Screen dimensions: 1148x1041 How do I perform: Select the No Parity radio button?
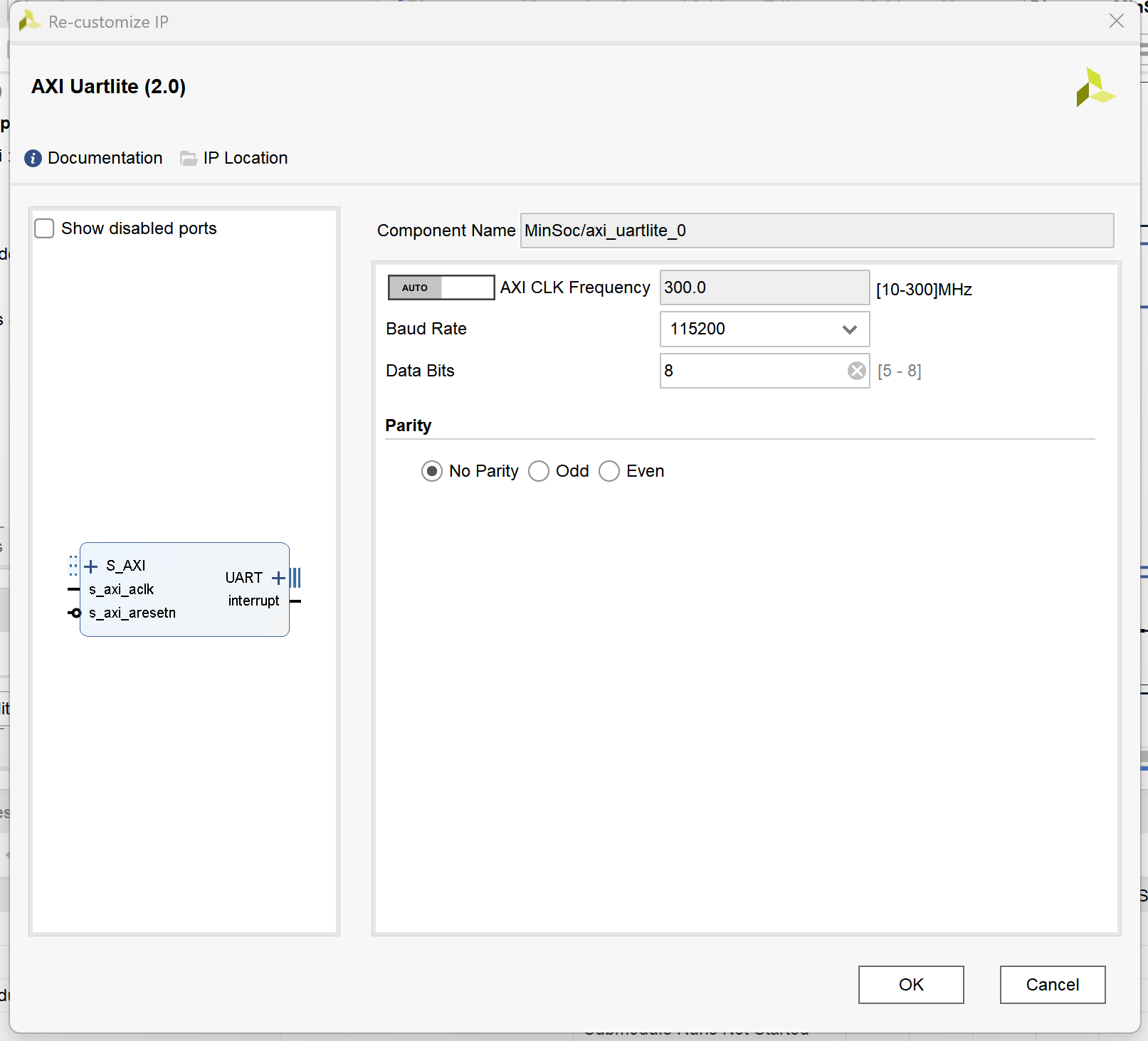point(432,471)
